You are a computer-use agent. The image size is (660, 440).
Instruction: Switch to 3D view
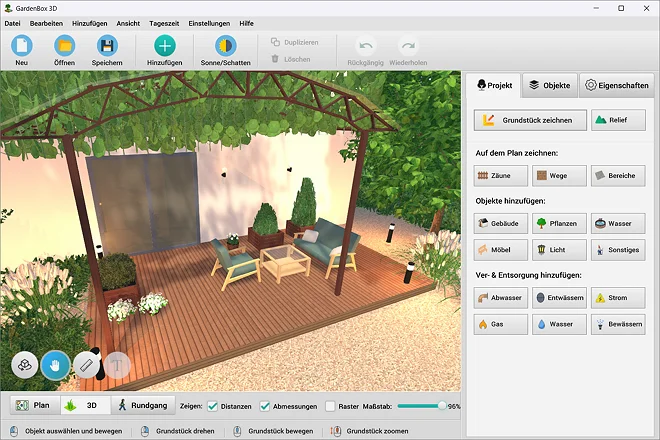click(x=85, y=405)
